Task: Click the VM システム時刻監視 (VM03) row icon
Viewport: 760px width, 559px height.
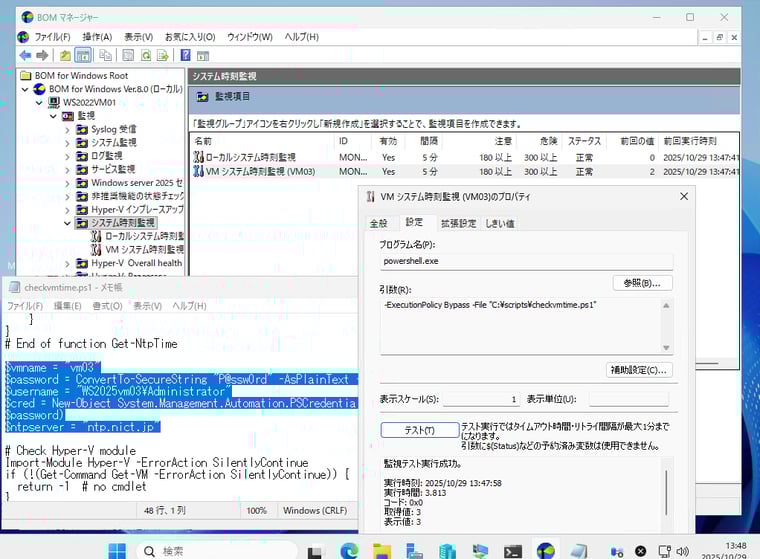Action: pos(198,171)
